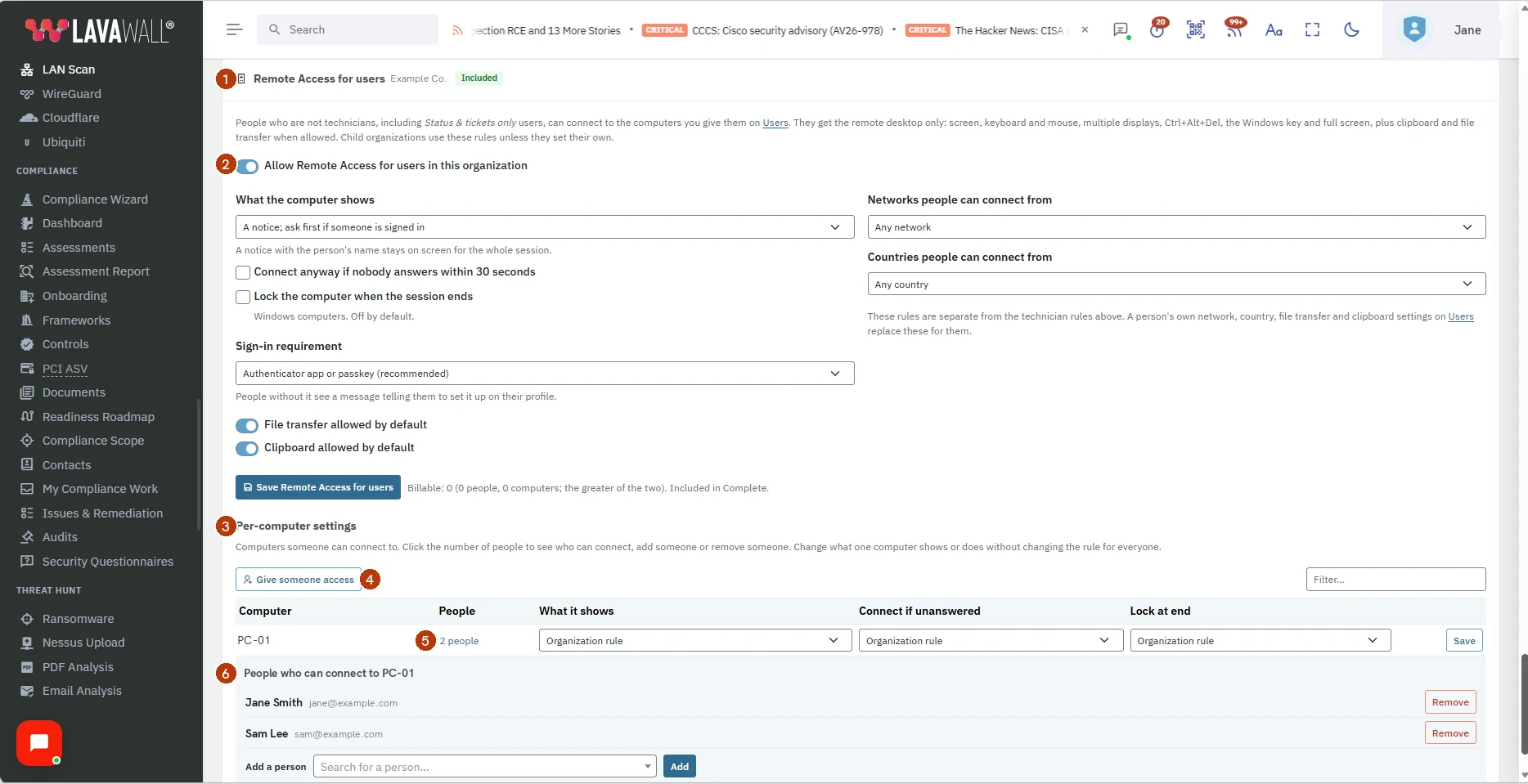Open the Any network dropdown
Viewport: 1528px width, 784px height.
click(1176, 227)
